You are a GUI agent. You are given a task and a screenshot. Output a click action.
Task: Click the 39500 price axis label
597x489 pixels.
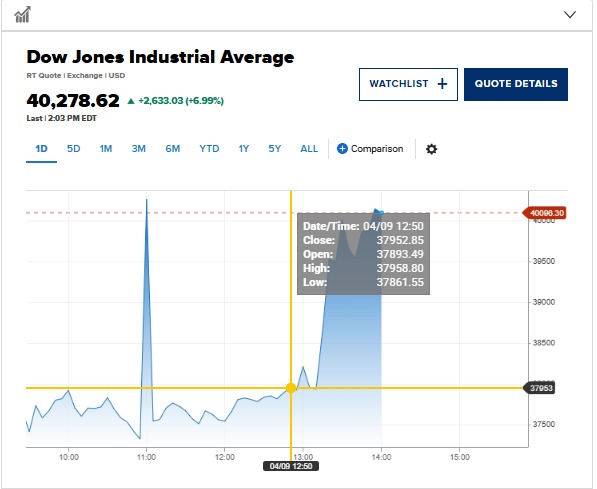(x=544, y=261)
